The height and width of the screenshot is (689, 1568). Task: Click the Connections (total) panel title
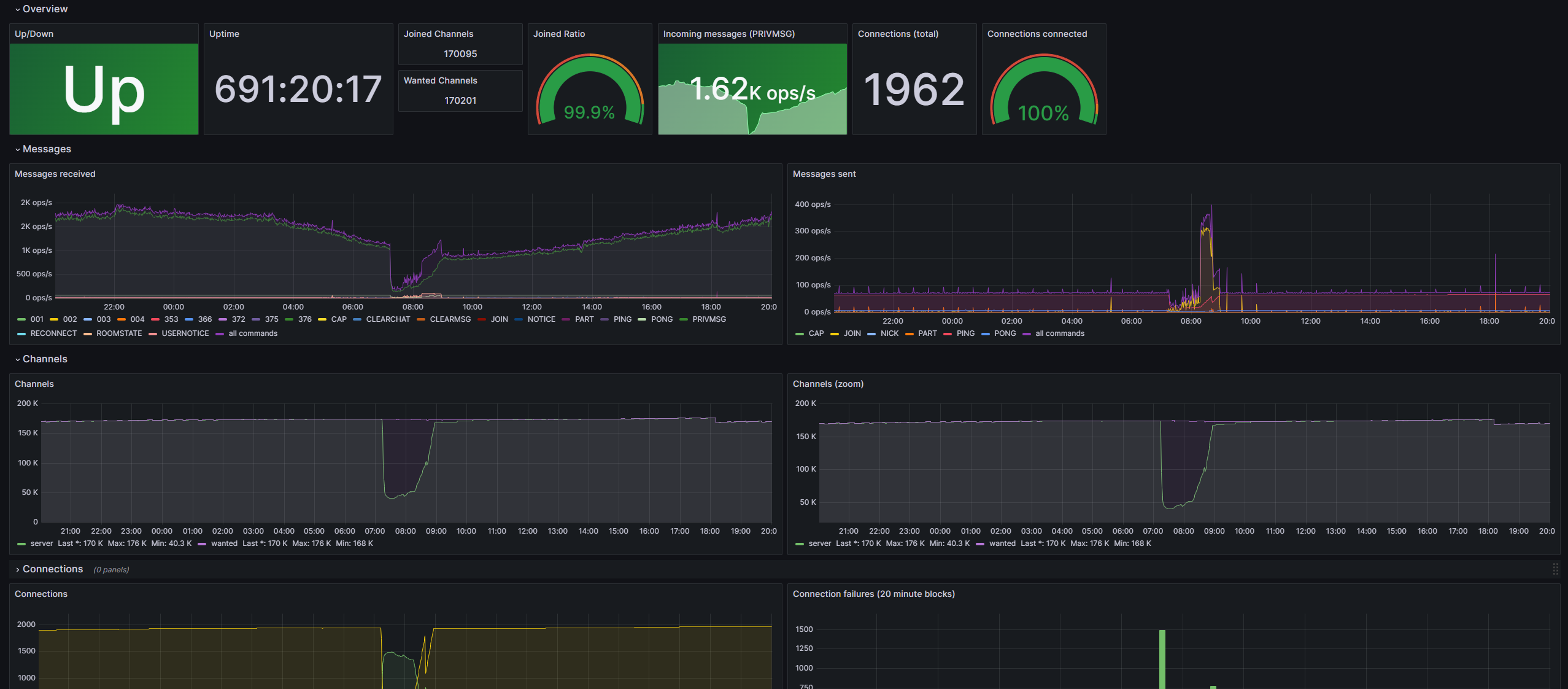point(898,34)
